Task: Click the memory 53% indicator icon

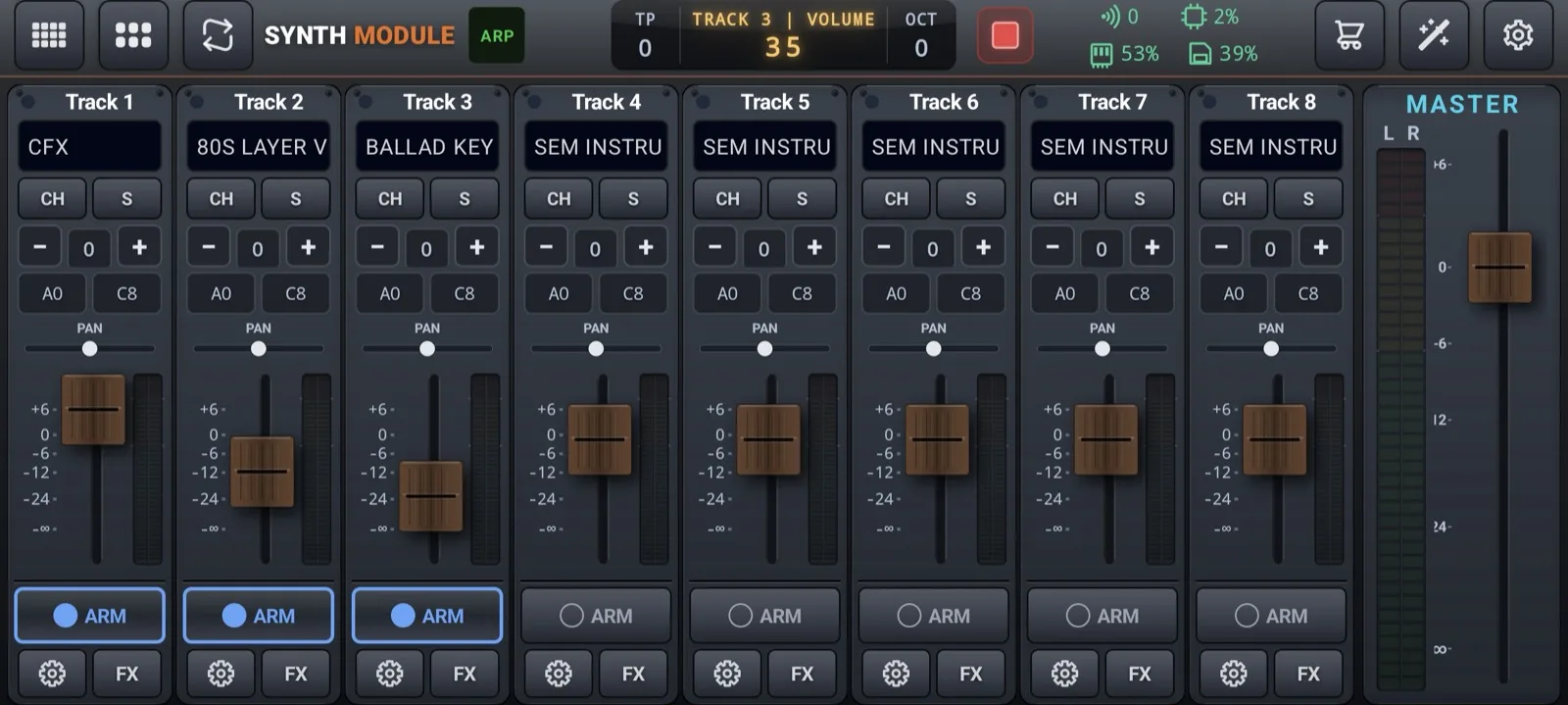Action: coord(1102,54)
